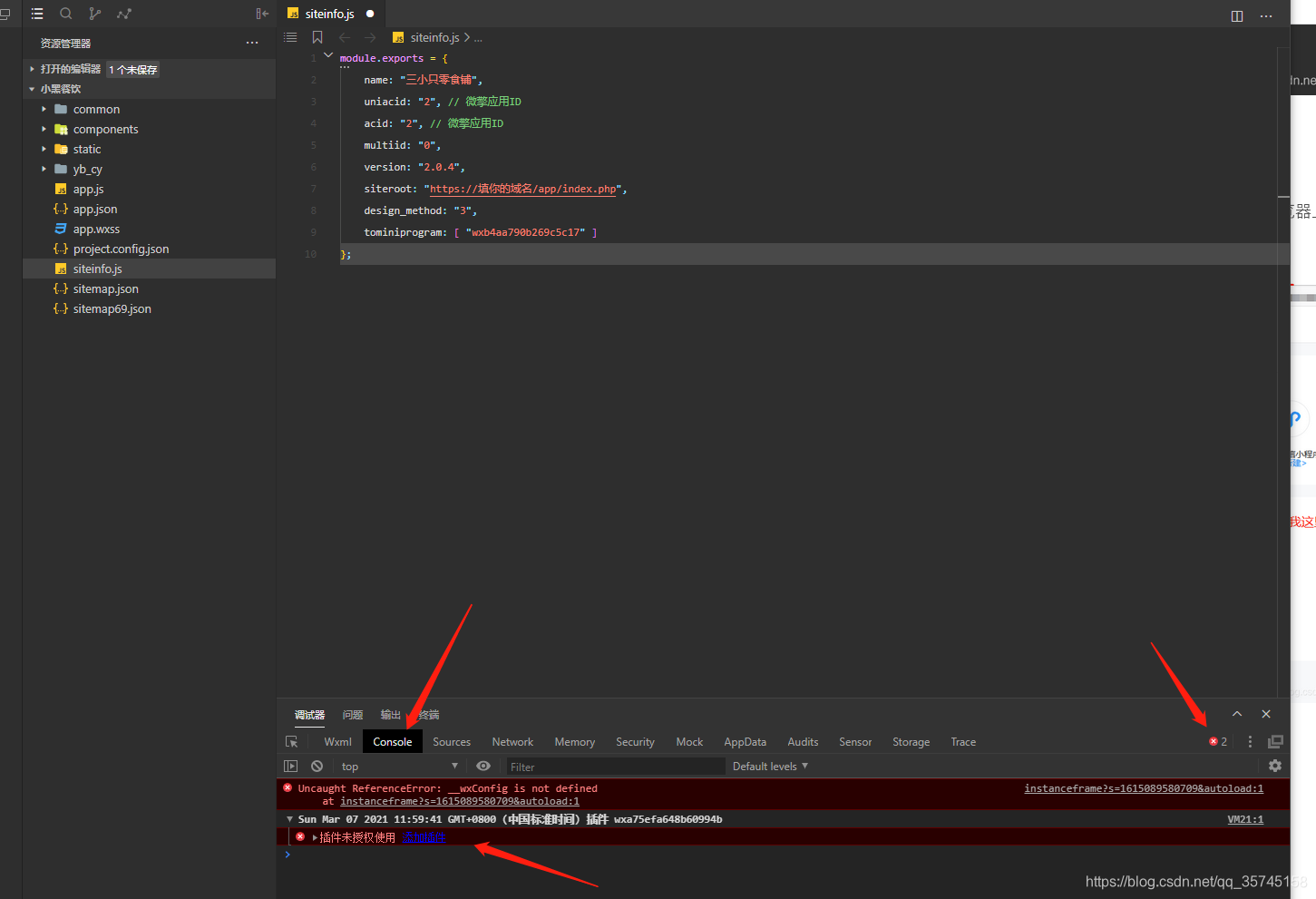Open the VM21:1 source link
The height and width of the screenshot is (899, 1316).
1245,819
